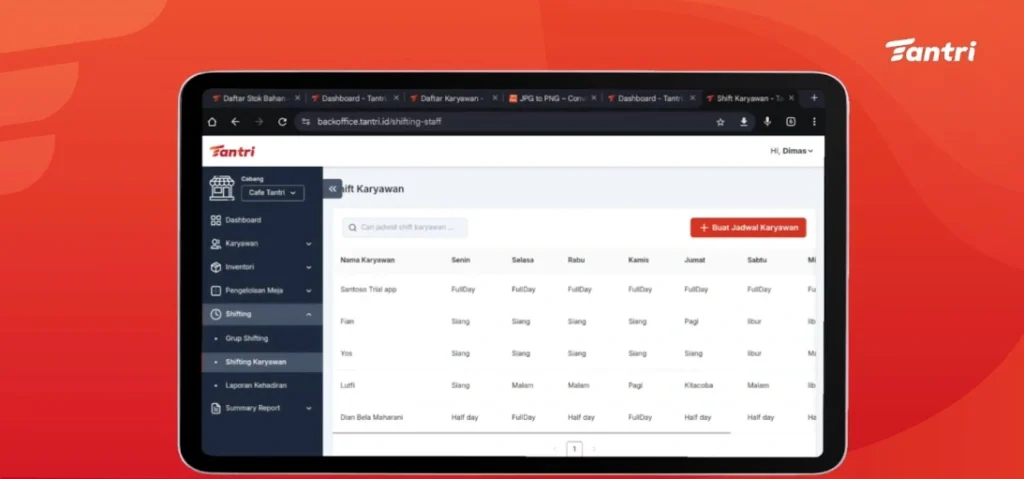
Task: Click the Dashboard grid icon
Action: pos(216,220)
